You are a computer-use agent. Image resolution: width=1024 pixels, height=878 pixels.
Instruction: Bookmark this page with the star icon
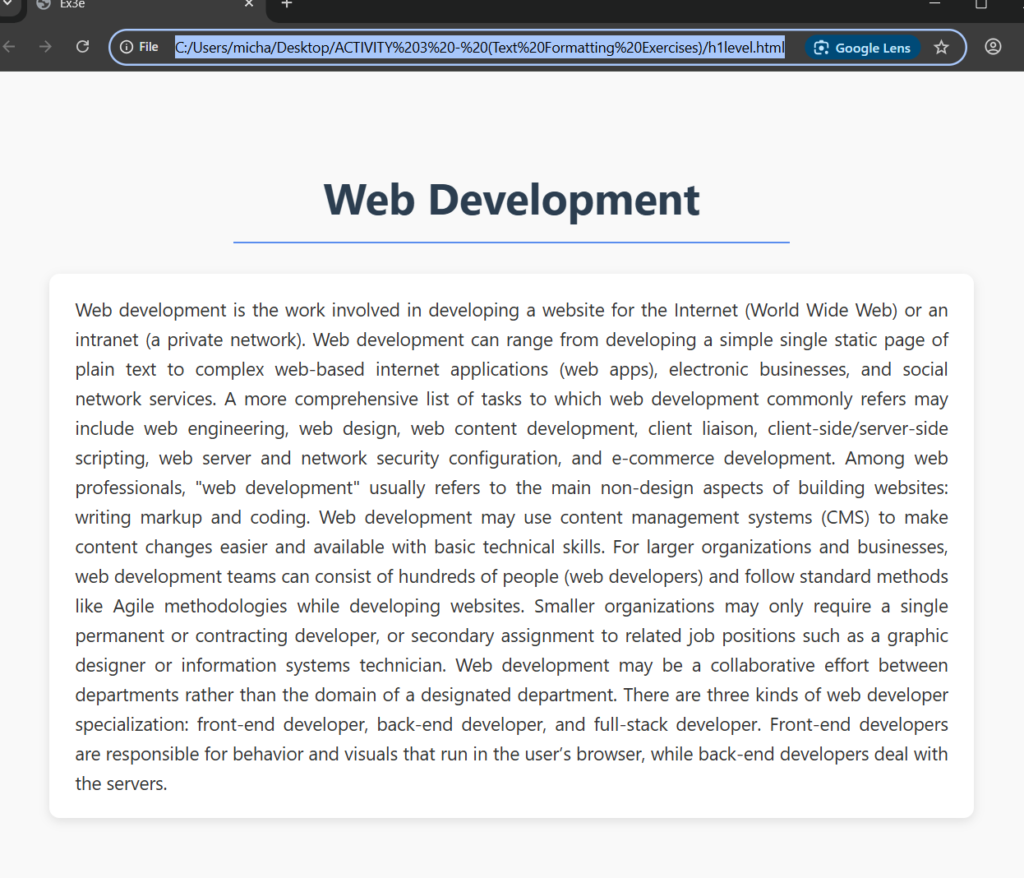pos(941,47)
